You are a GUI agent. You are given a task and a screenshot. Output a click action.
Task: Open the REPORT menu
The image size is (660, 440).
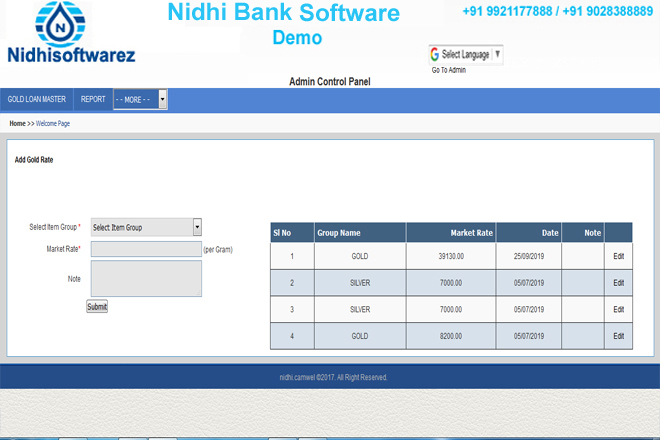[x=93, y=99]
